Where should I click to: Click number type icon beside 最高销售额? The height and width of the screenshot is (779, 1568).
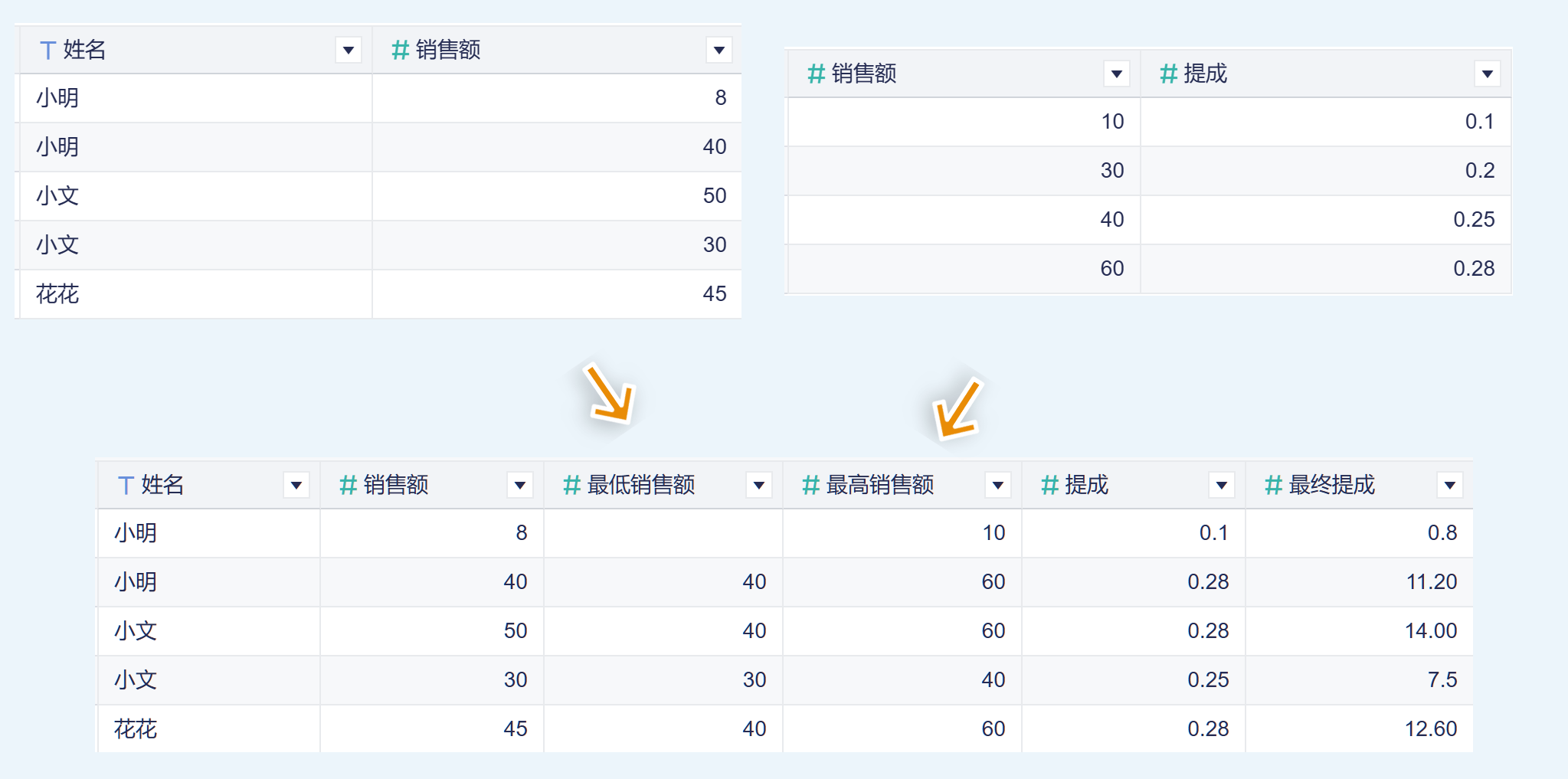(x=810, y=486)
